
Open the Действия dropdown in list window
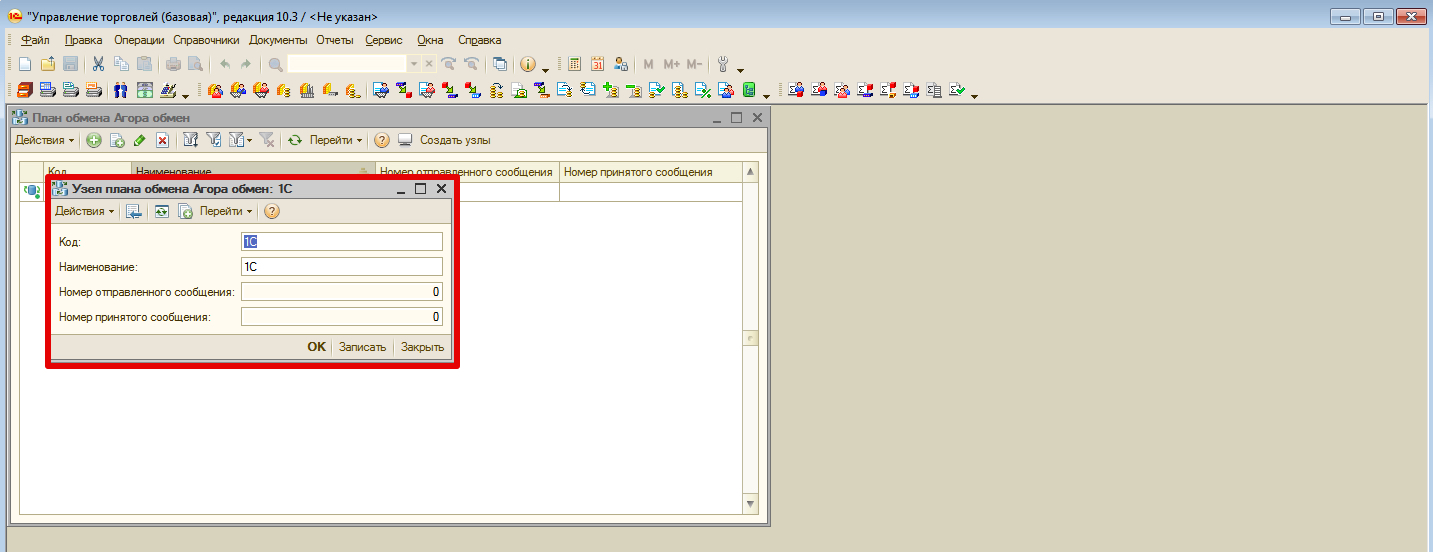click(44, 141)
